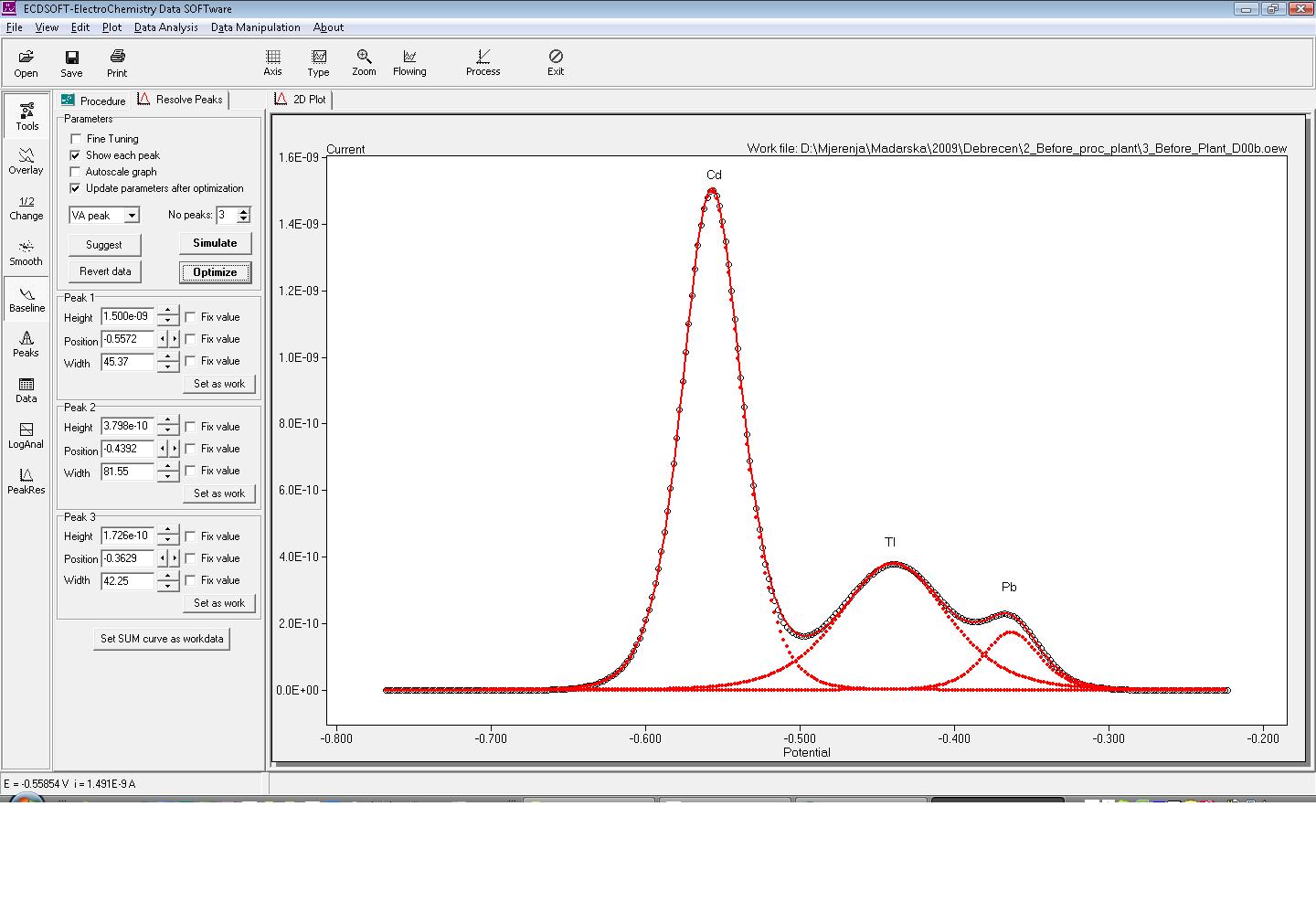This screenshot has width=1316, height=923.
Task: Open the Data Analysis menu
Action: point(165,27)
